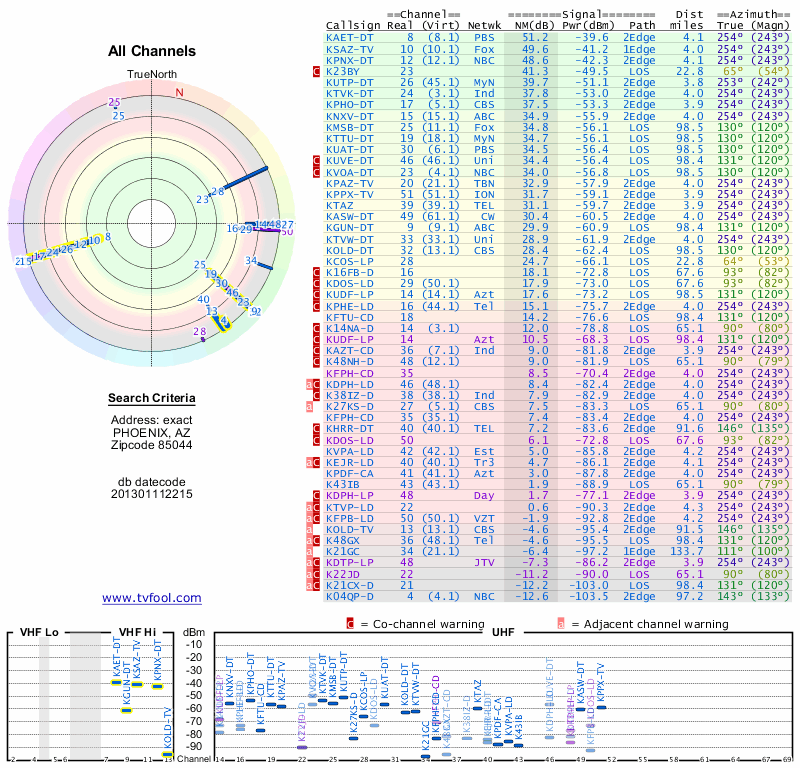800x768 pixels.
Task: Click the red co-channel legend icon
Action: [350, 624]
